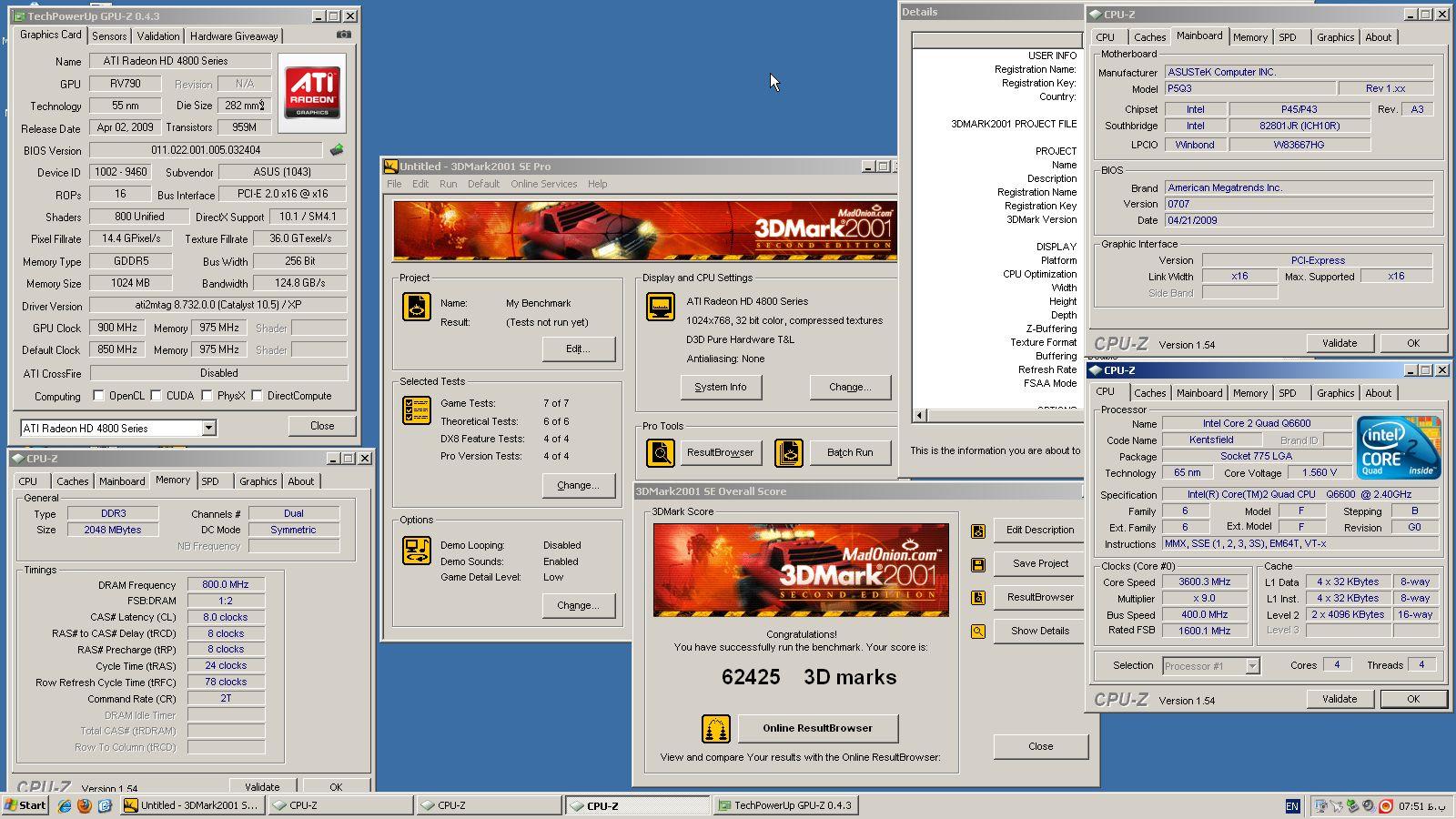Click the 3DMark2001 banner image

[644, 231]
